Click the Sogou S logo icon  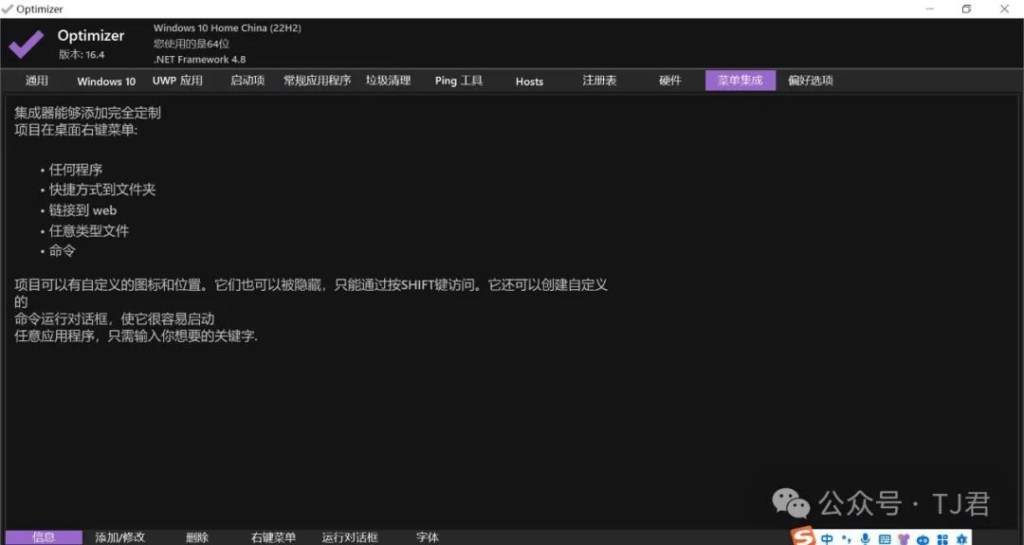(804, 537)
